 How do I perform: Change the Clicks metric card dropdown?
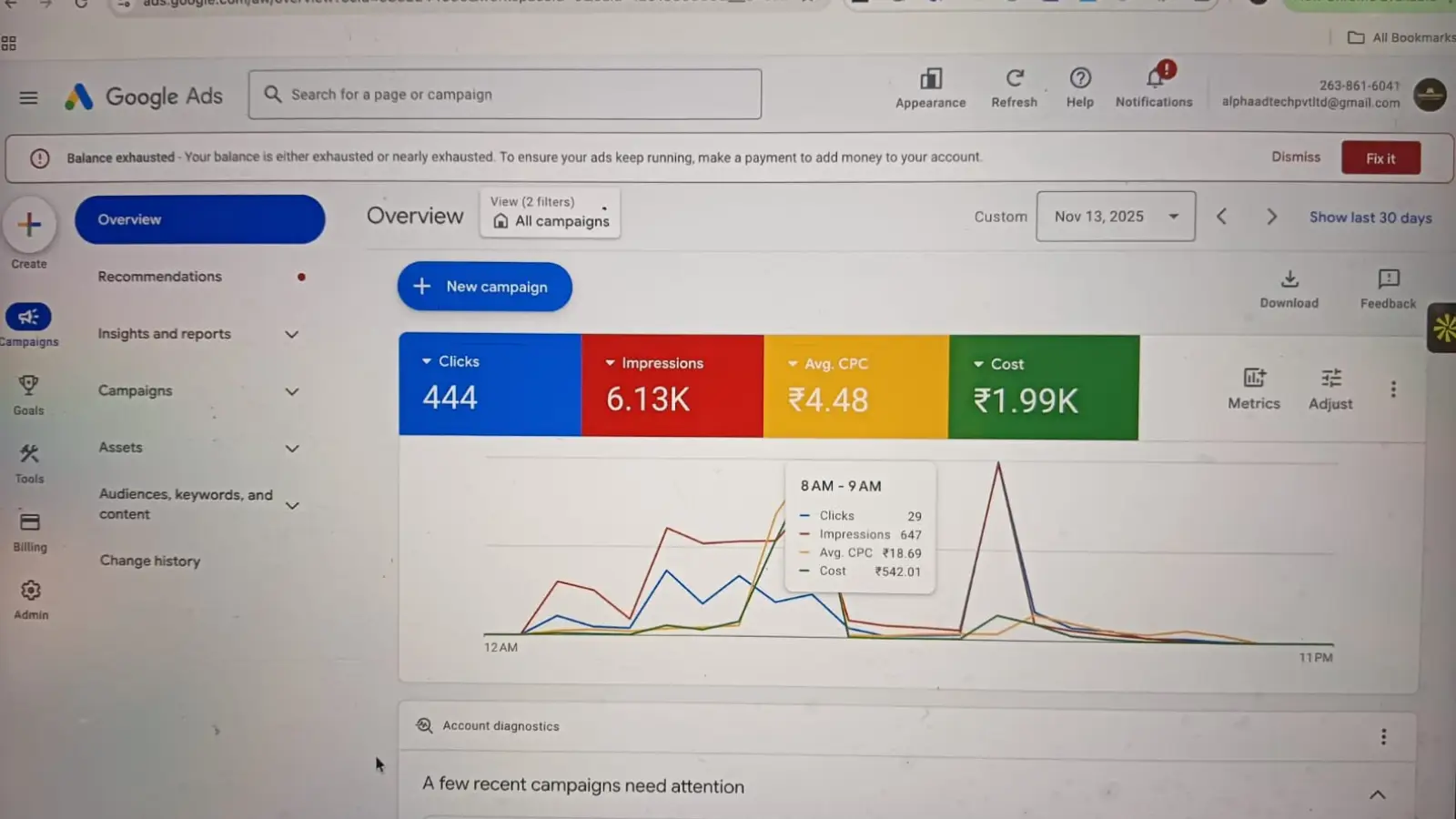click(x=427, y=361)
